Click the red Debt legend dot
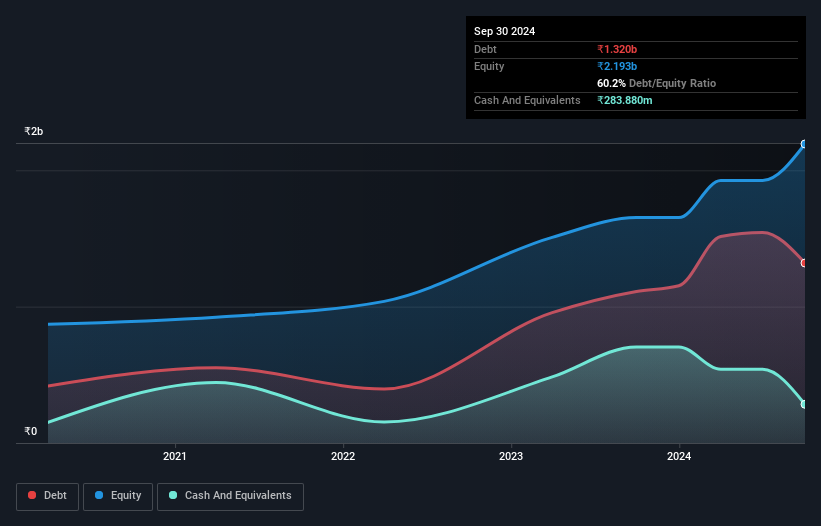The width and height of the screenshot is (821, 526). pos(32,495)
